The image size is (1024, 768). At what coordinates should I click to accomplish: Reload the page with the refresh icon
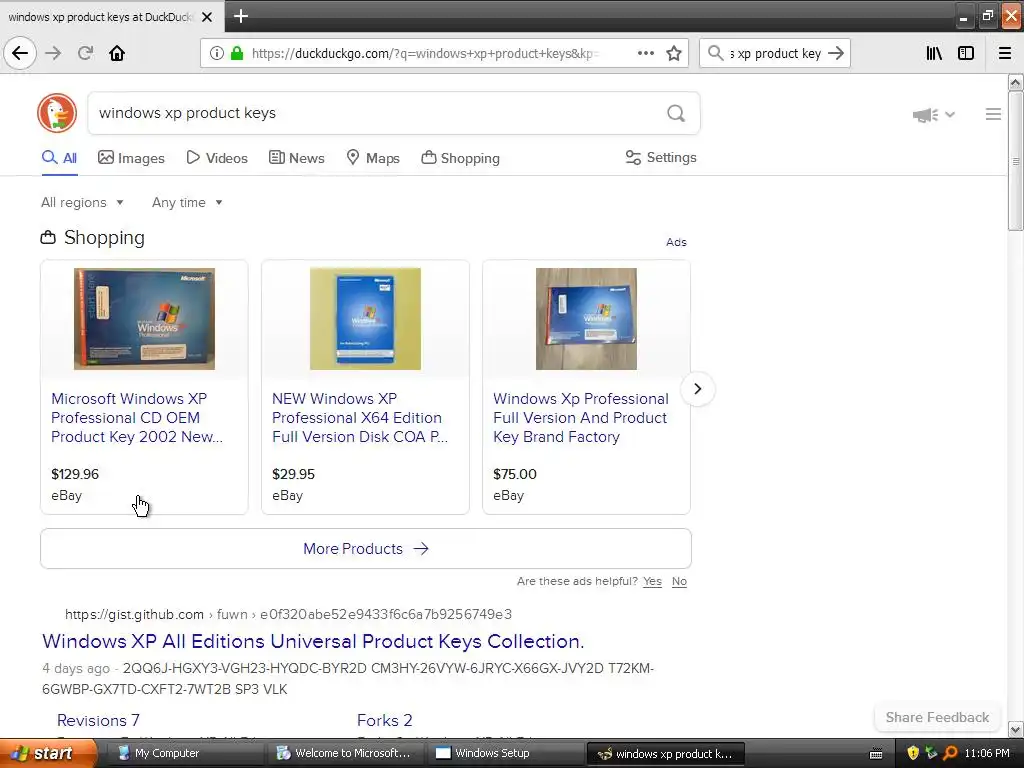tap(85, 53)
